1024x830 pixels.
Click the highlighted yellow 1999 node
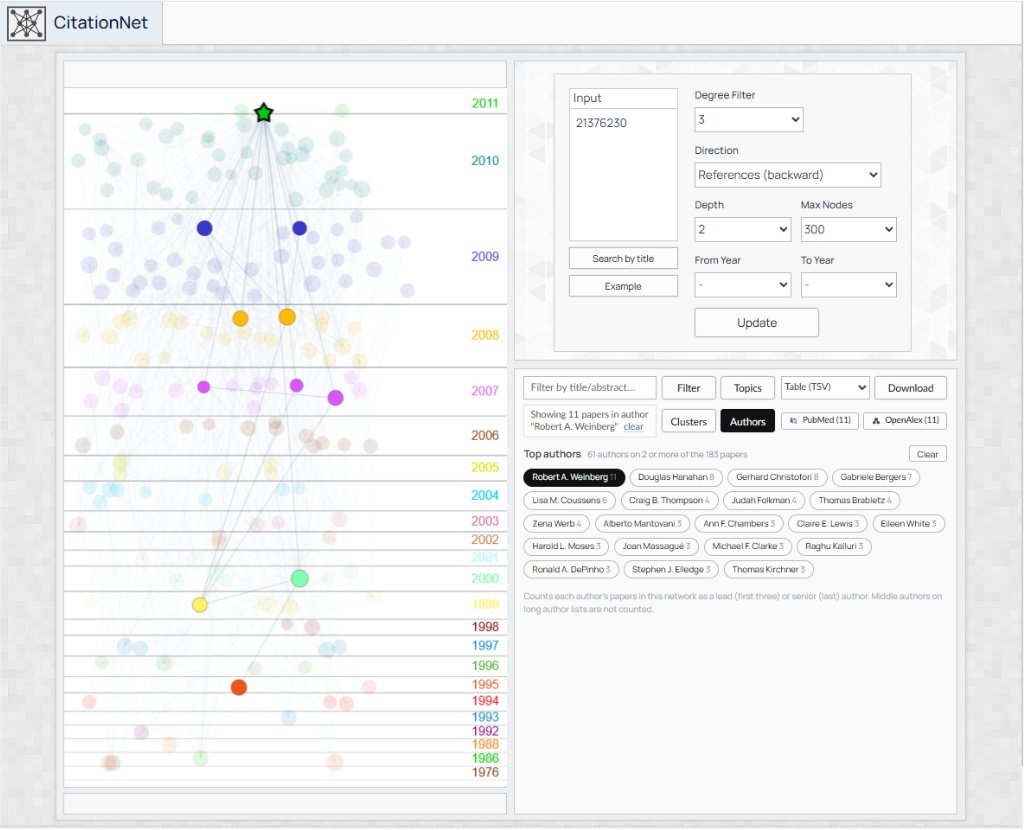200,605
